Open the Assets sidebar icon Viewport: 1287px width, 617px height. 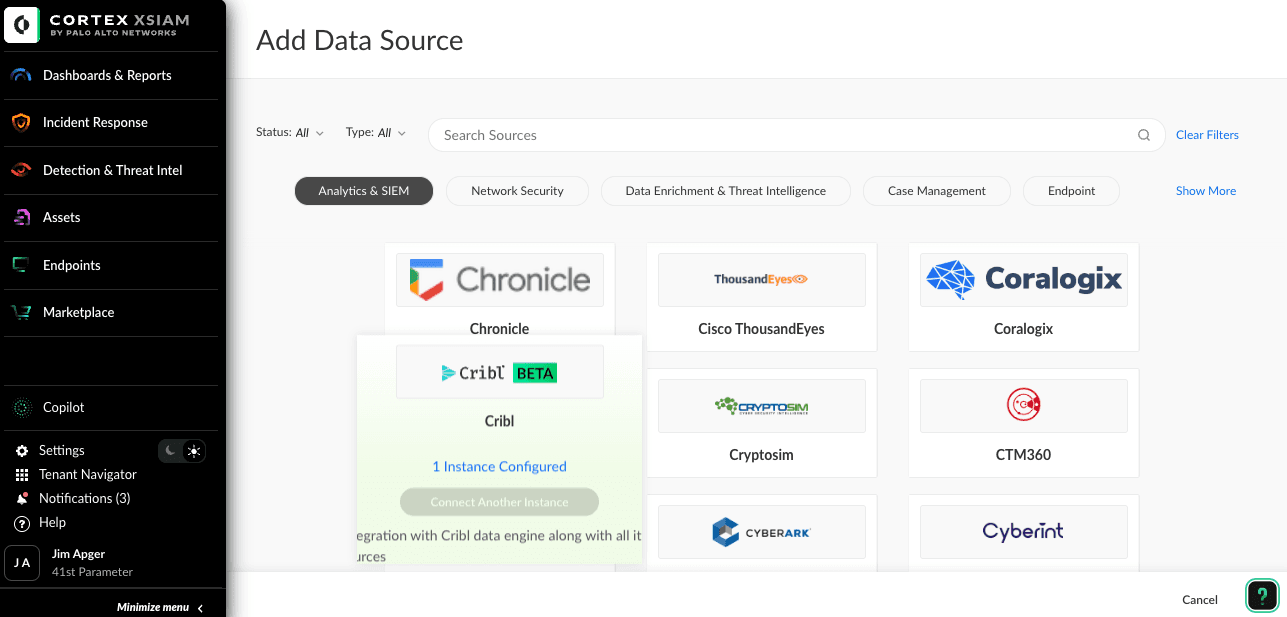(x=21, y=217)
